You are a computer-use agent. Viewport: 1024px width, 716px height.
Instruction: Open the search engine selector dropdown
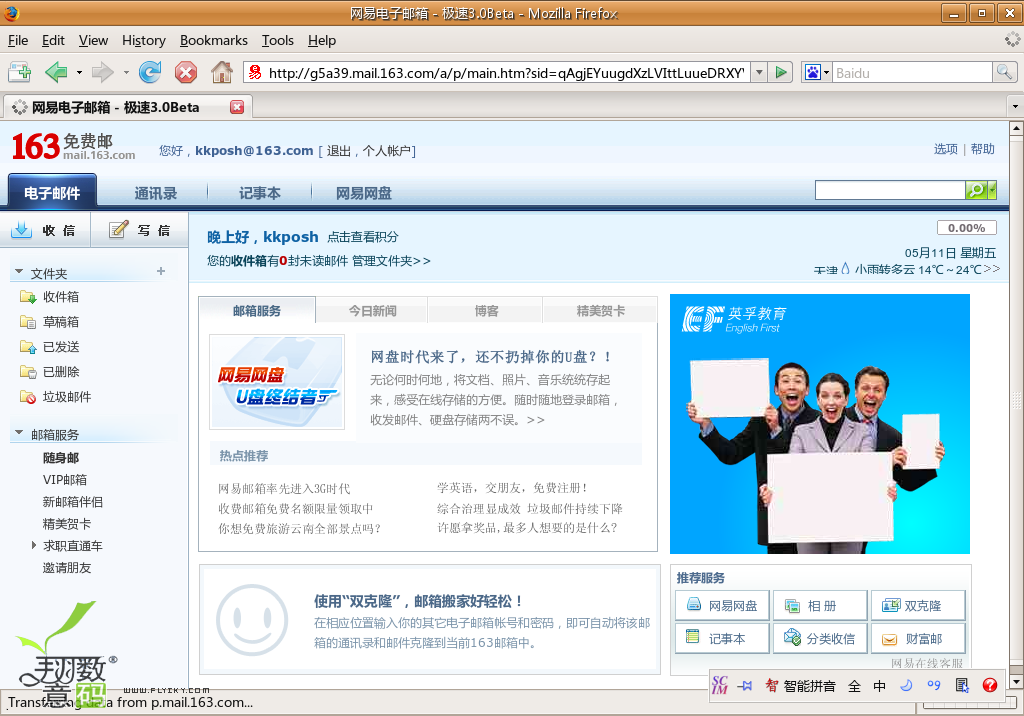827,73
